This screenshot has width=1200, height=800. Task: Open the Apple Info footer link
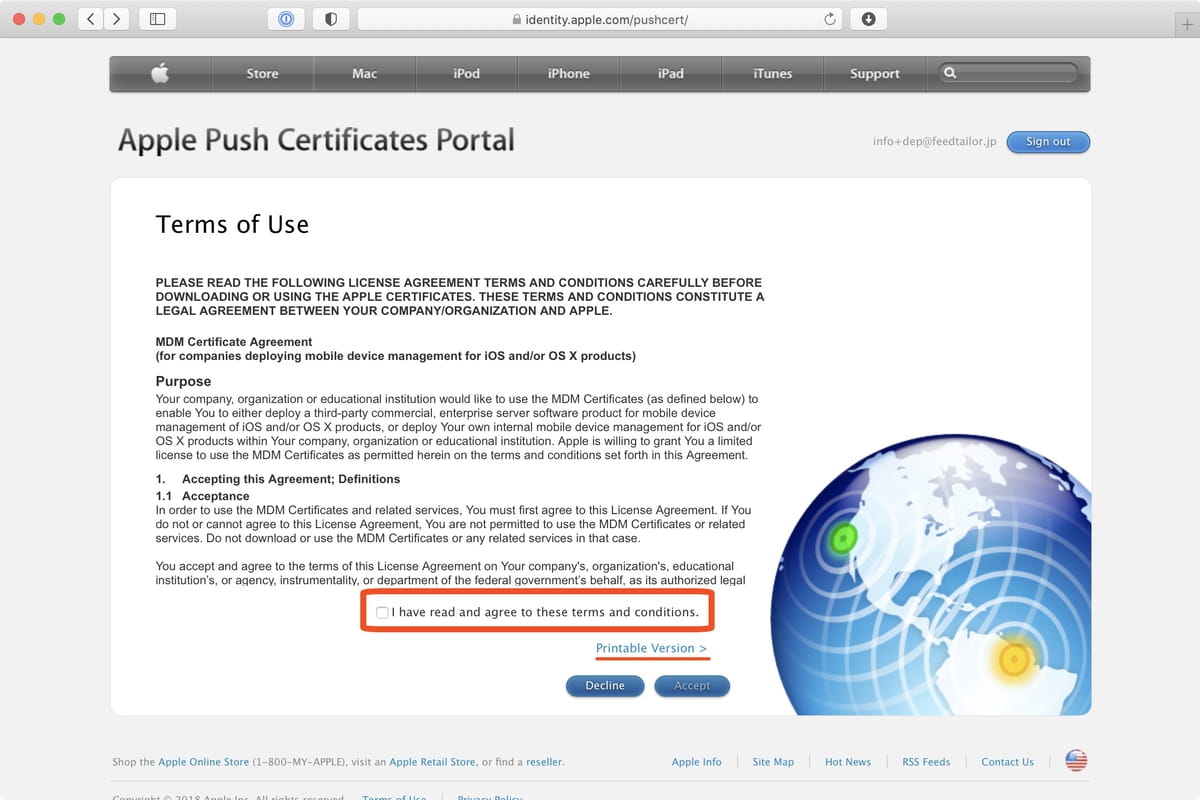coord(696,762)
